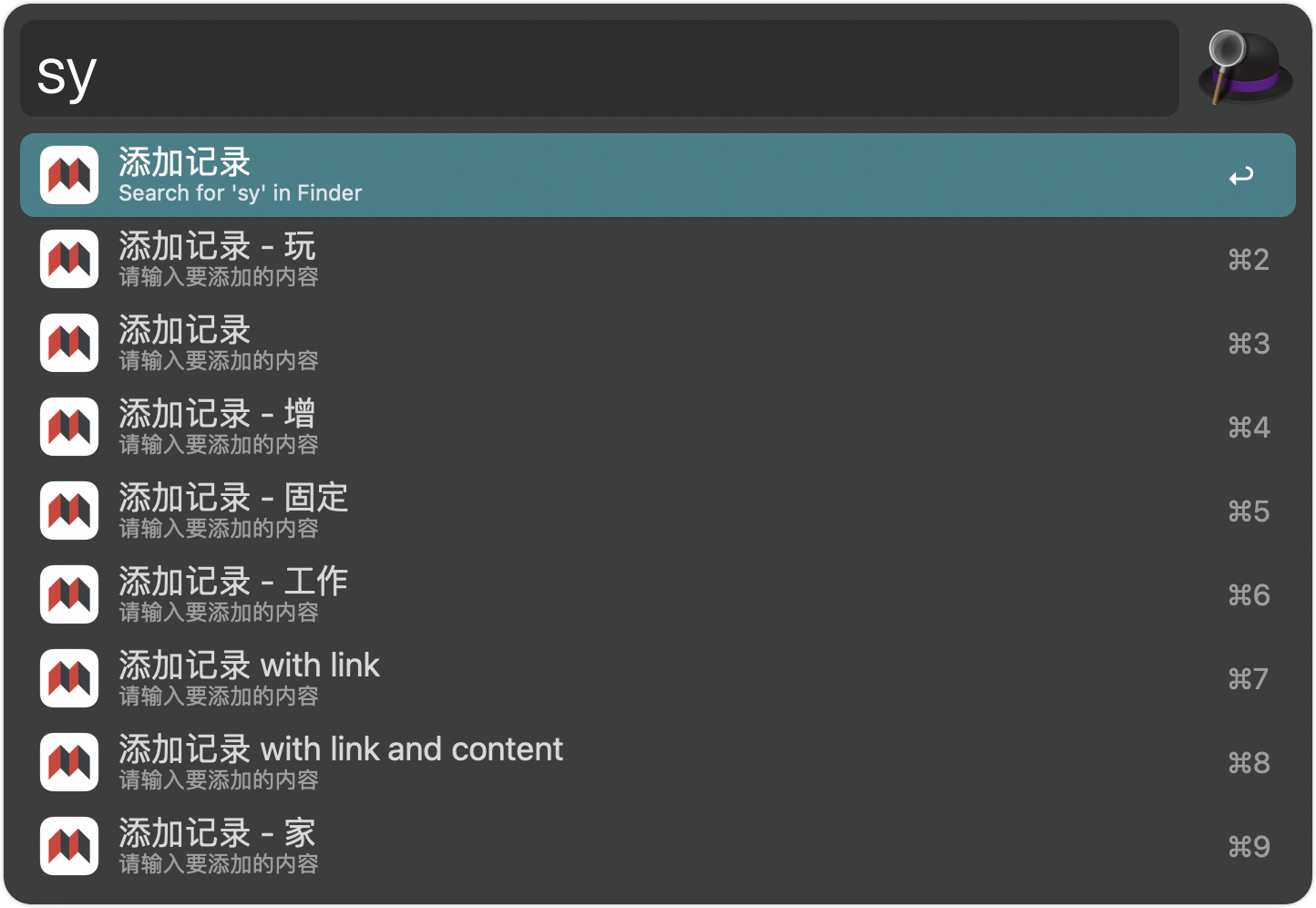
Task: Click the icon beside 添加记录 - 家
Action: tap(69, 846)
